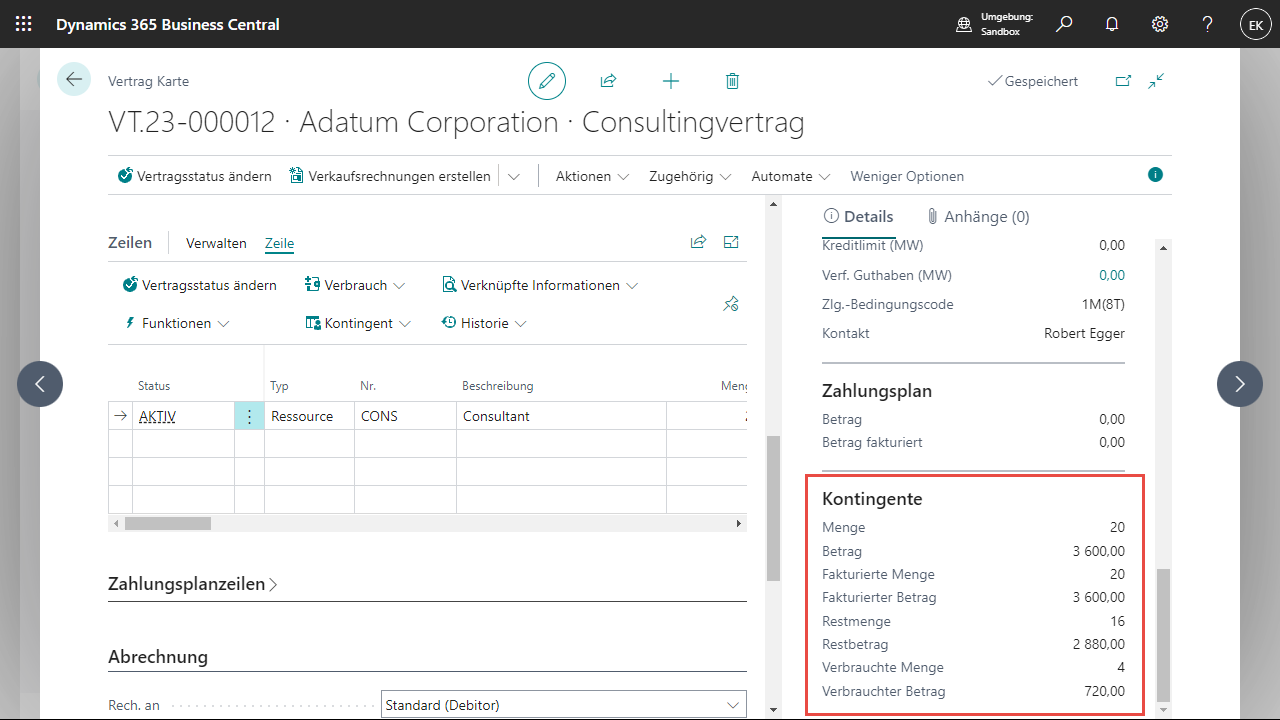Open the search magnifier icon
The height and width of the screenshot is (720, 1280).
coord(1064,24)
